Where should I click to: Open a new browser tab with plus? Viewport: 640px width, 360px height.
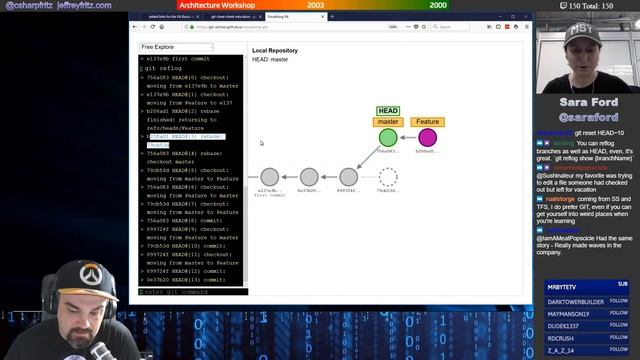[332, 17]
